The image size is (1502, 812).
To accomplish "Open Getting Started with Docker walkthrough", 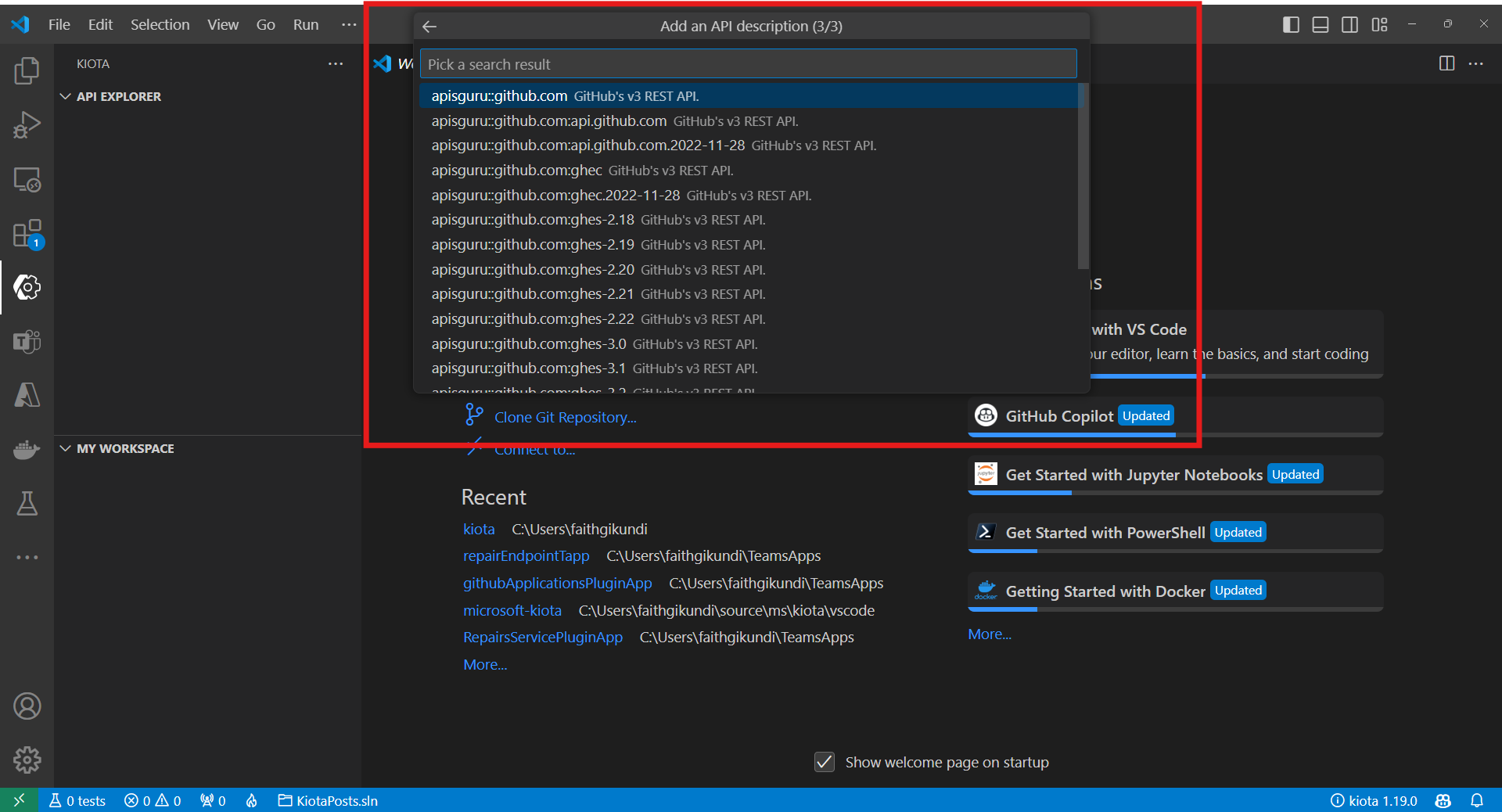I will [1175, 591].
